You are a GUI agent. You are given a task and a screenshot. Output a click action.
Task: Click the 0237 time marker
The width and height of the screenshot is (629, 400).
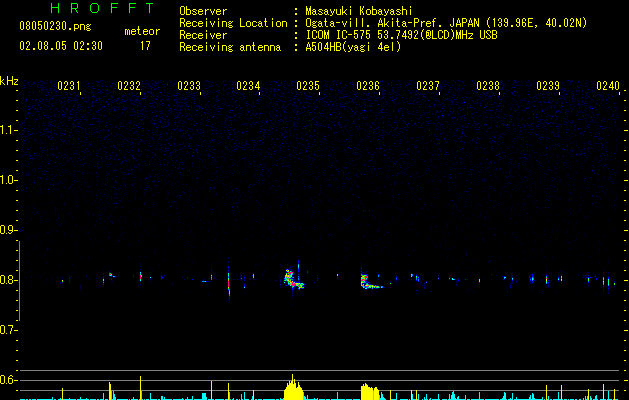coord(428,86)
